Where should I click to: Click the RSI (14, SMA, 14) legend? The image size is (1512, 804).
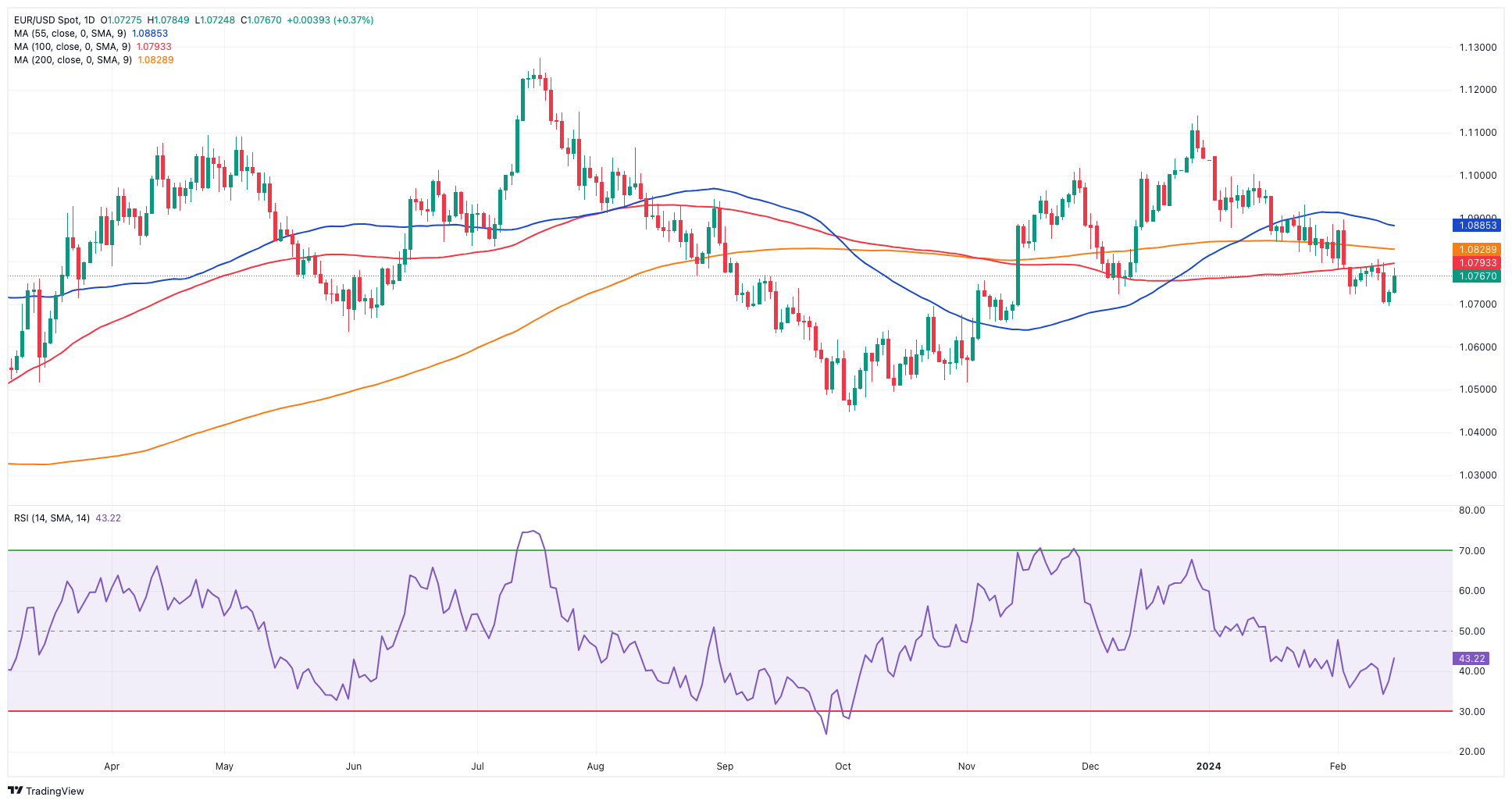point(67,518)
